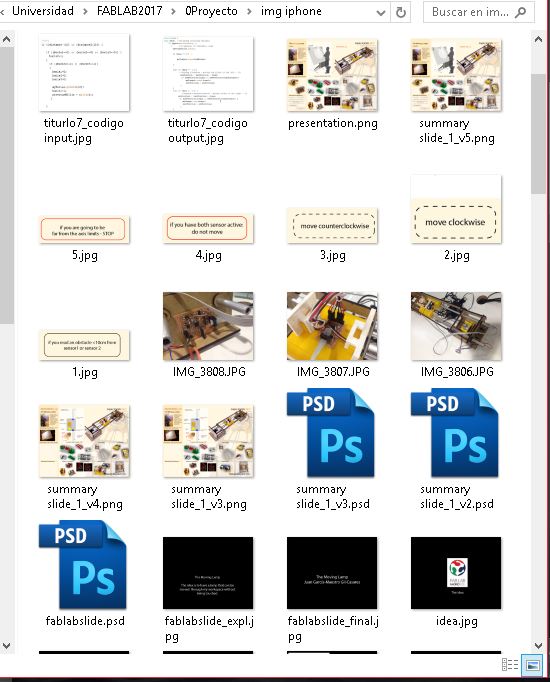Screen dimensions: 550x682
Task: Click the file name '2.jpg'
Action: (457, 255)
